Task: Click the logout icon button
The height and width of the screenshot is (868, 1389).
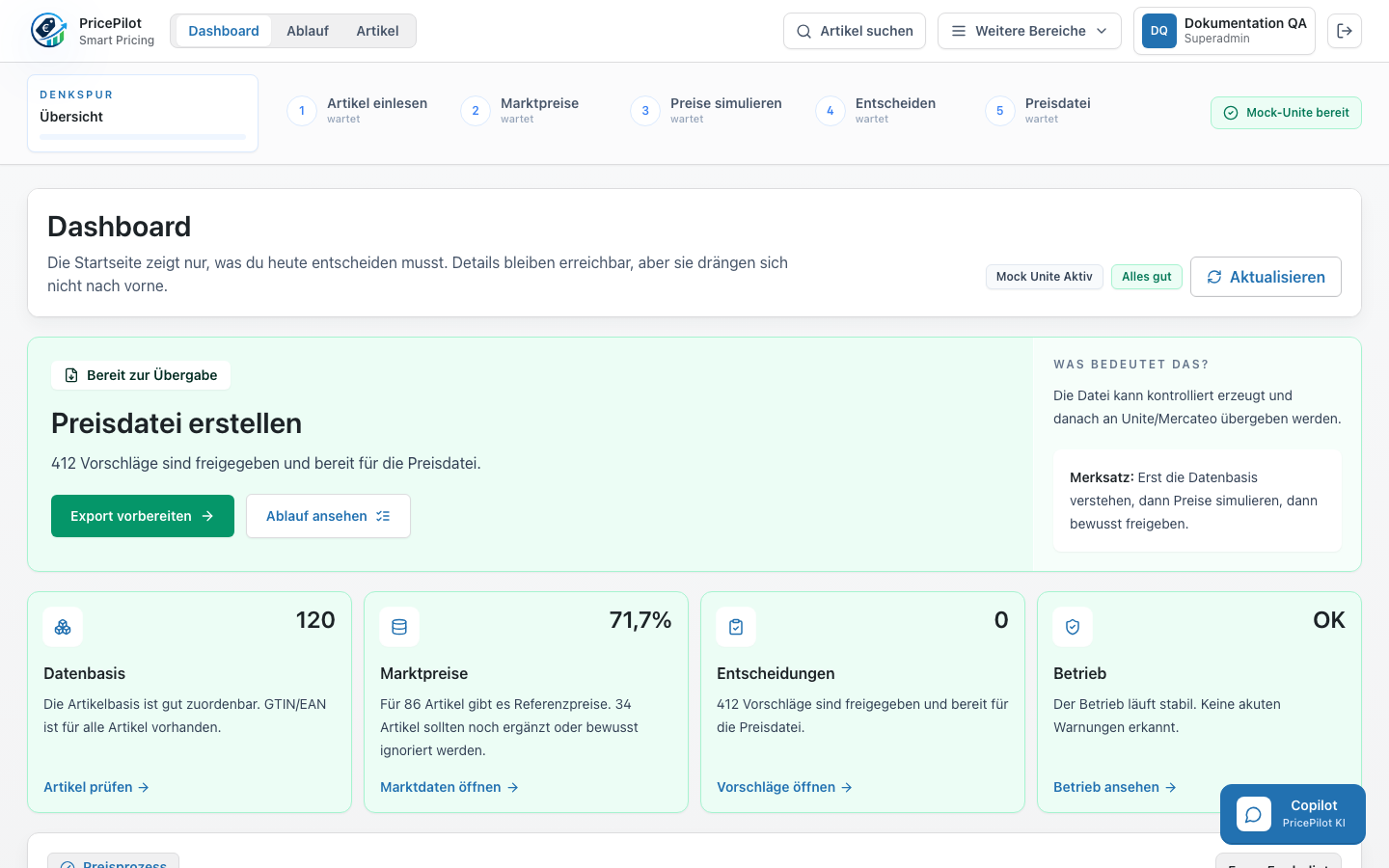Action: click(x=1345, y=31)
